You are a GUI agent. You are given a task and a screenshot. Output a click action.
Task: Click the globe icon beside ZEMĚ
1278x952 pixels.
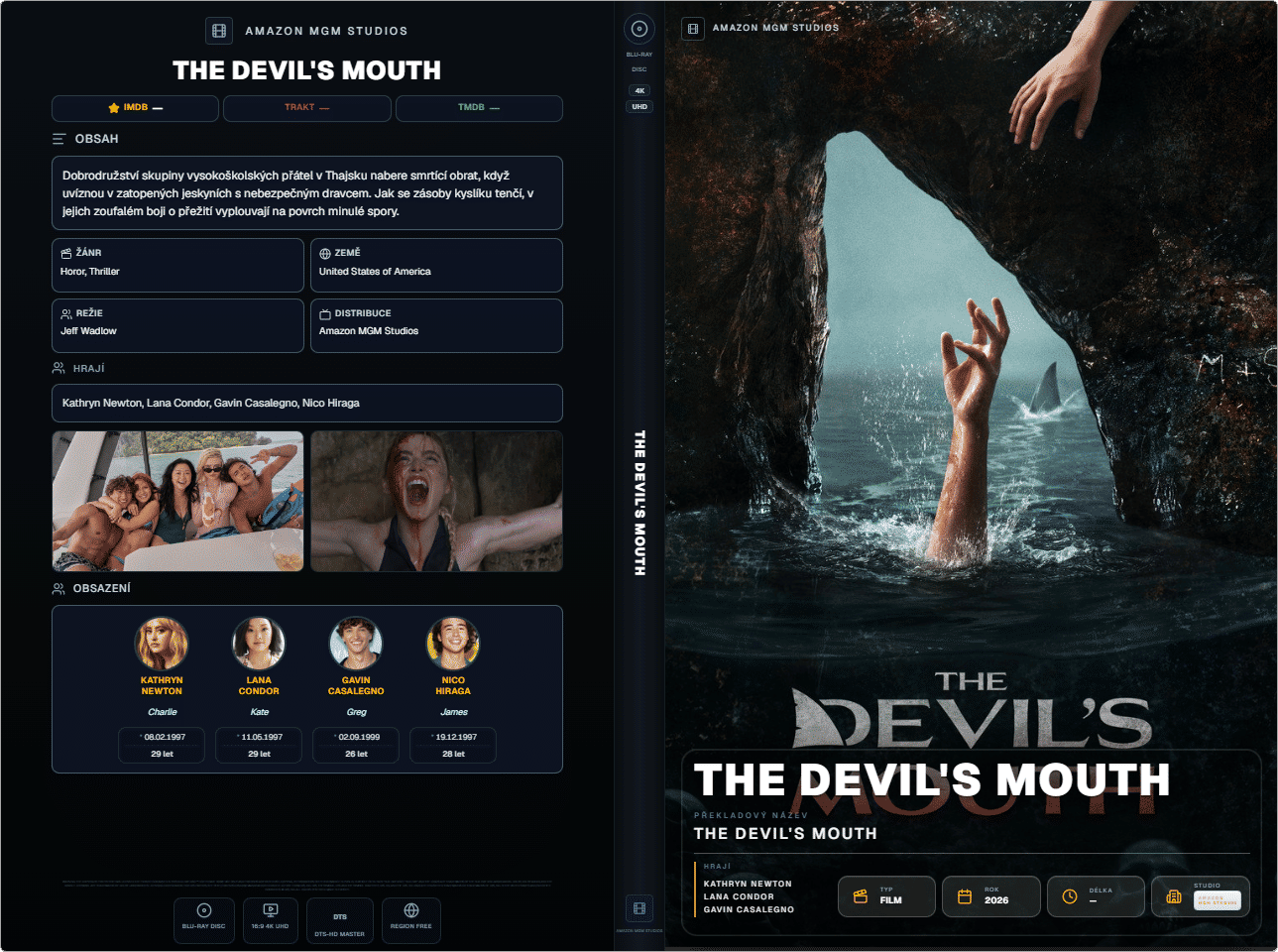point(325,254)
